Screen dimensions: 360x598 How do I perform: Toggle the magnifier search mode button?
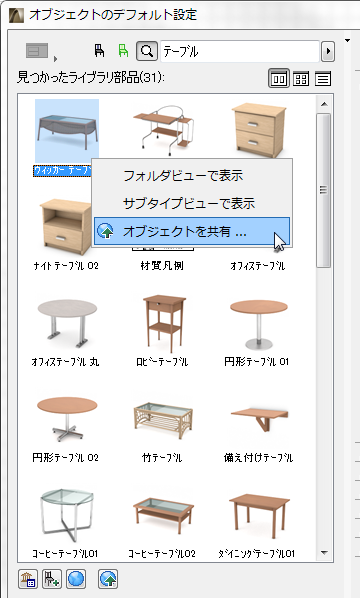[147, 51]
